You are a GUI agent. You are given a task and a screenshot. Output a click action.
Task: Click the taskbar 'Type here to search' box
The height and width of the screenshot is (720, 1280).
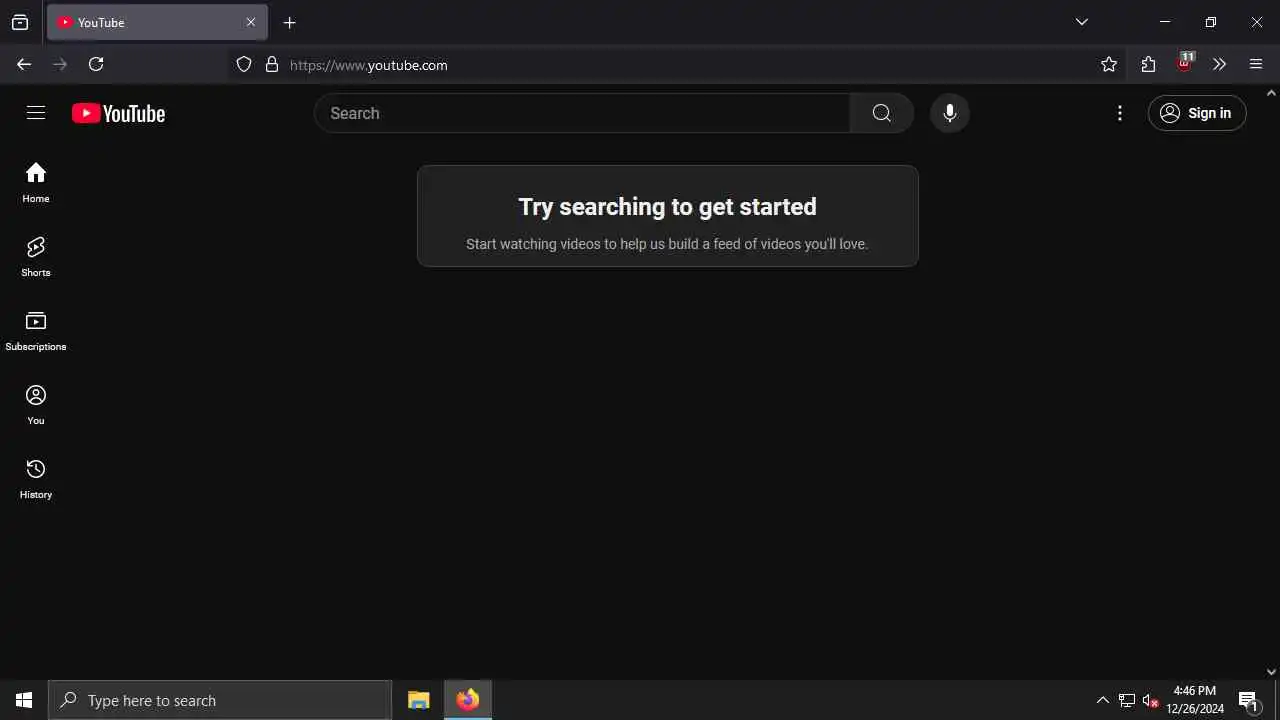(x=220, y=700)
